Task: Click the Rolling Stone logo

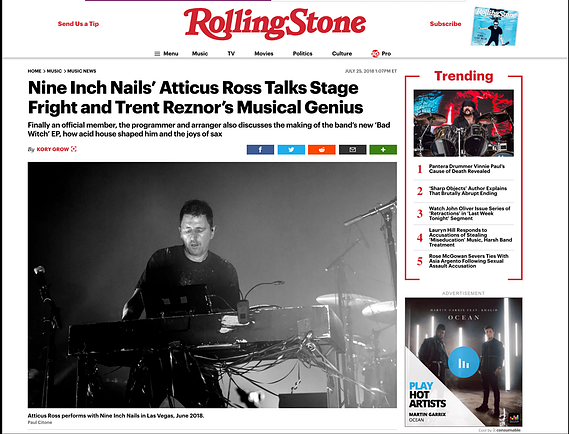Action: coord(275,24)
